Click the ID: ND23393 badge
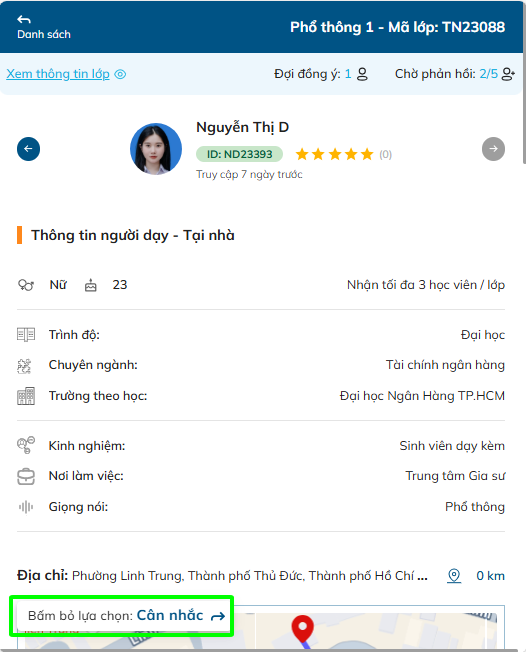Image resolution: width=526 pixels, height=652 pixels. (240, 154)
